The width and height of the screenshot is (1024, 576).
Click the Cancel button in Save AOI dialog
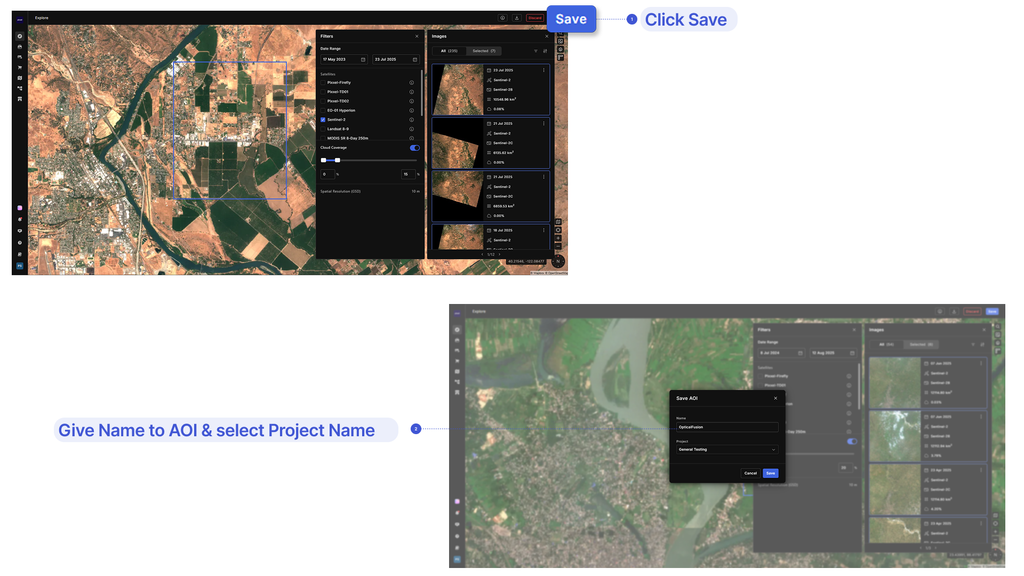tap(750, 473)
